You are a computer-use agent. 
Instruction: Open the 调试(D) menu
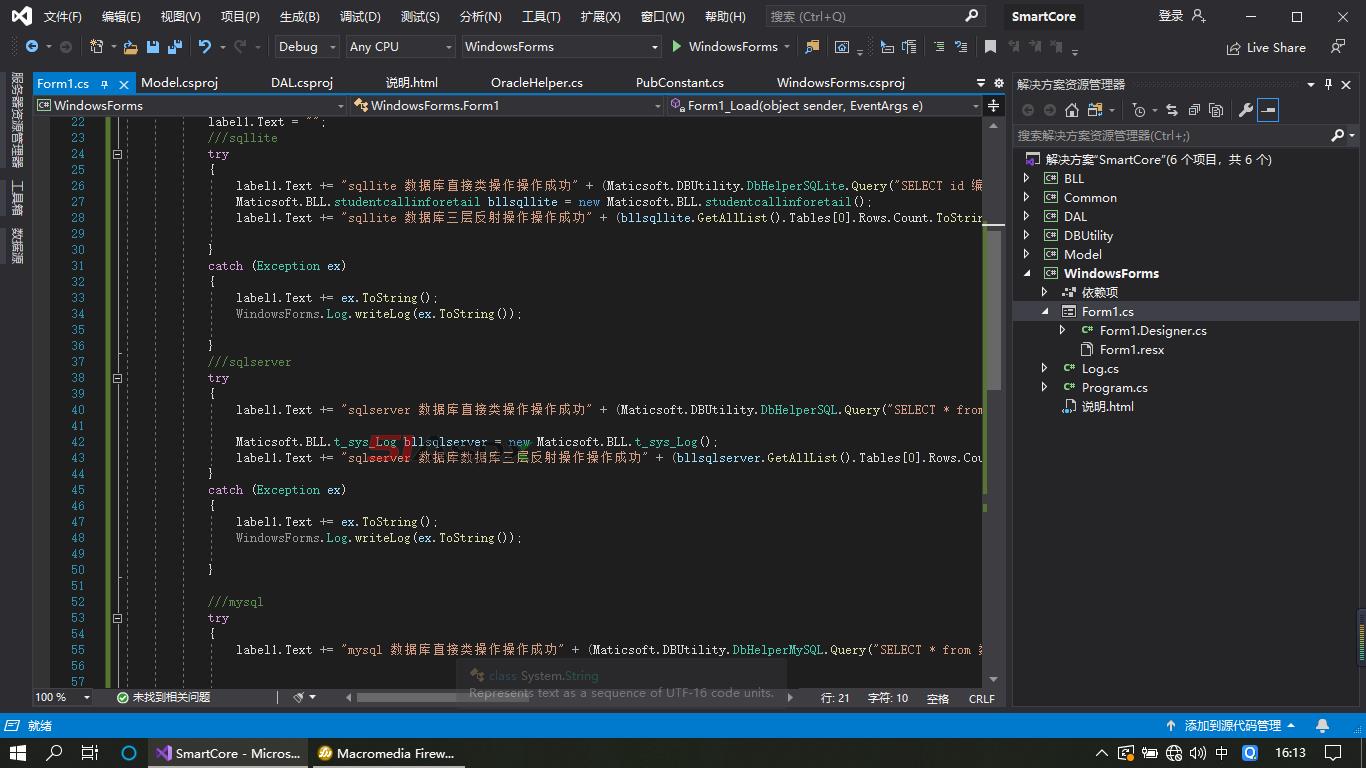(x=360, y=17)
